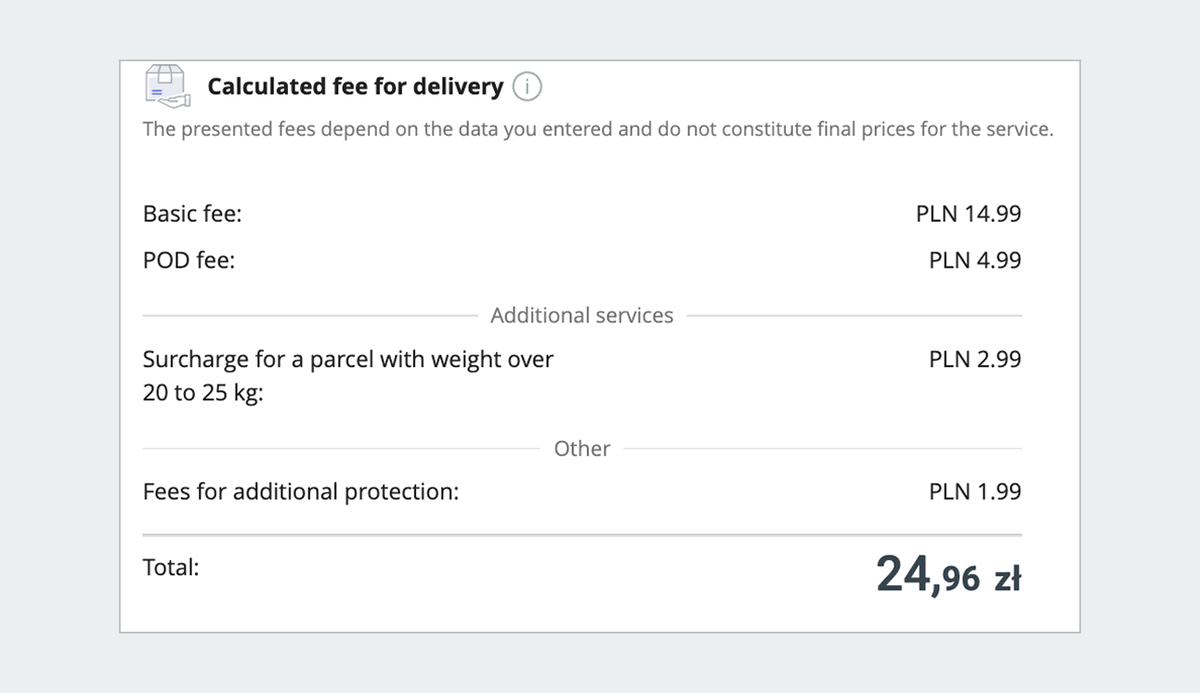The width and height of the screenshot is (1200, 693).
Task: Collapse the weight surcharge details
Action: point(348,375)
